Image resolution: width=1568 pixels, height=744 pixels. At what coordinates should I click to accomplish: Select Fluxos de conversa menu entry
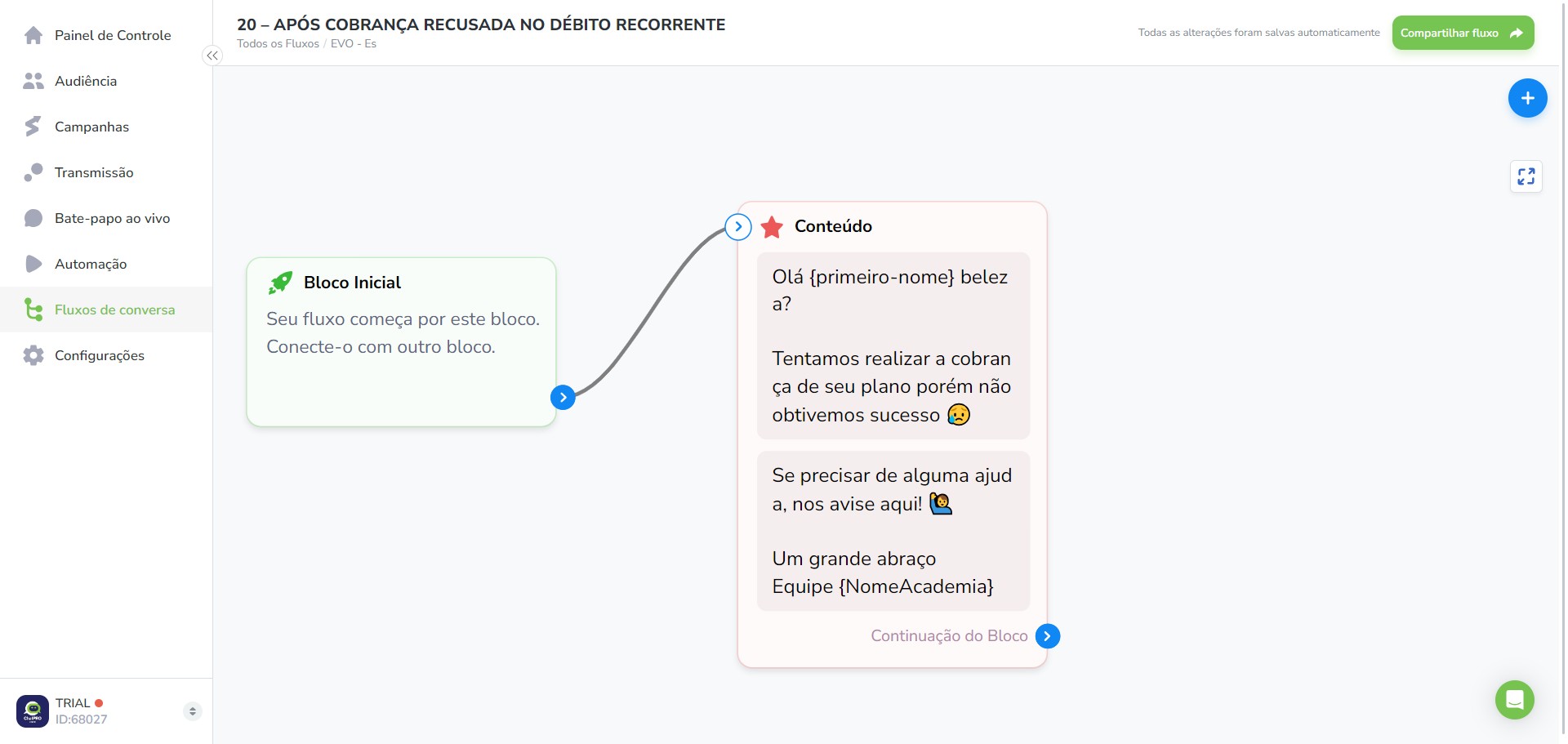tap(106, 310)
